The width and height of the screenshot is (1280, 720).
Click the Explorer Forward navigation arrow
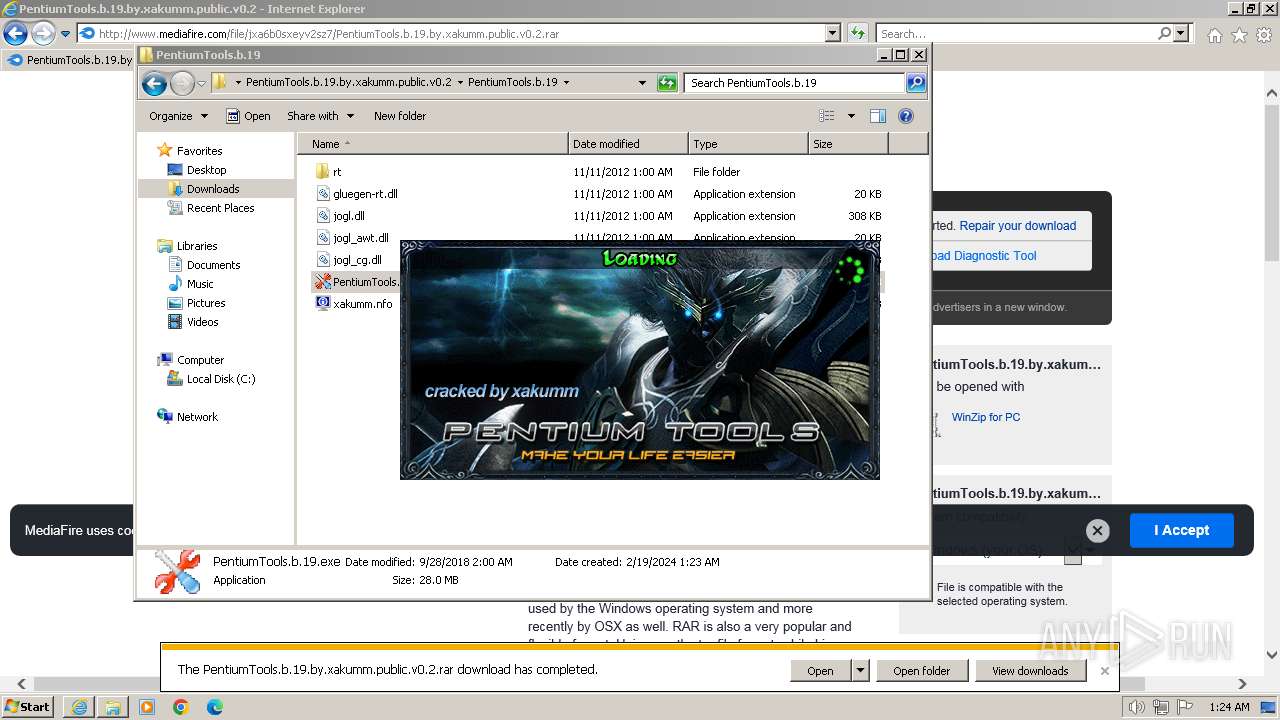pyautogui.click(x=182, y=83)
